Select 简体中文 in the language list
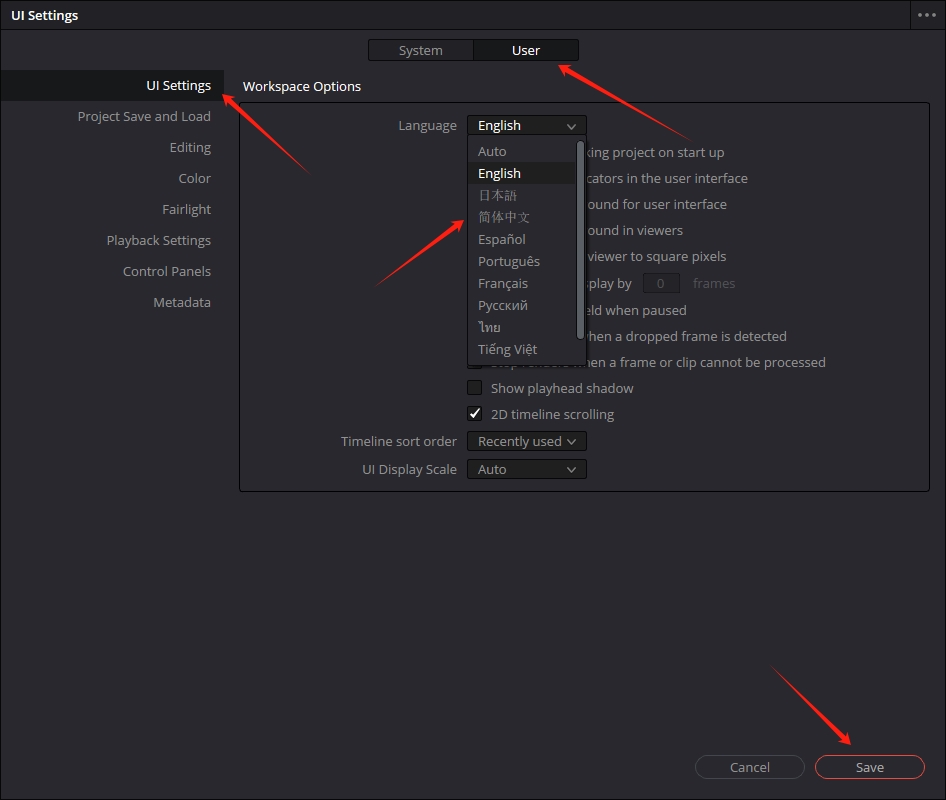This screenshot has width=946, height=800. click(x=505, y=217)
